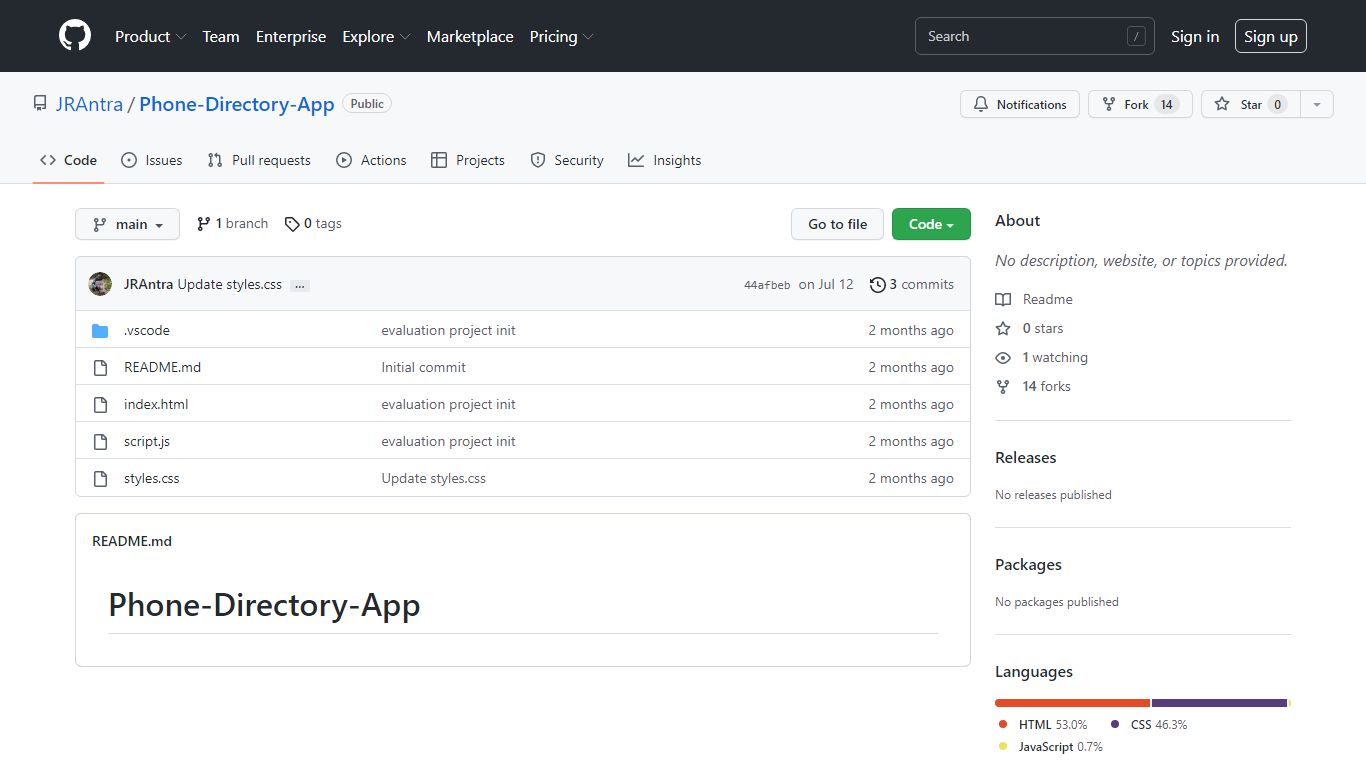Open the star lists dropdown arrow

[1317, 104]
